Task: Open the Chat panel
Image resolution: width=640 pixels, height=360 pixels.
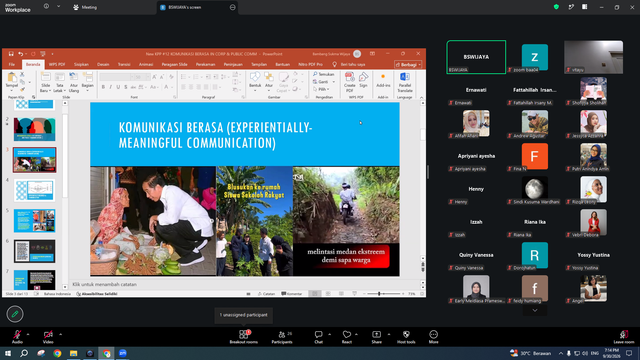Action: pyautogui.click(x=318, y=337)
